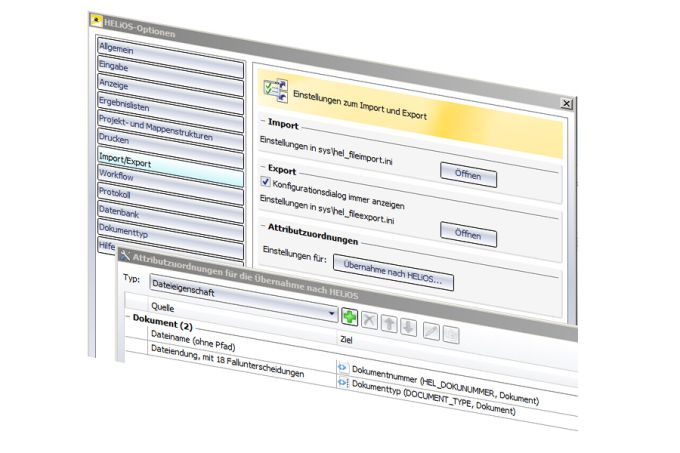Collapse the Dokument (2) group

[x=128, y=317]
